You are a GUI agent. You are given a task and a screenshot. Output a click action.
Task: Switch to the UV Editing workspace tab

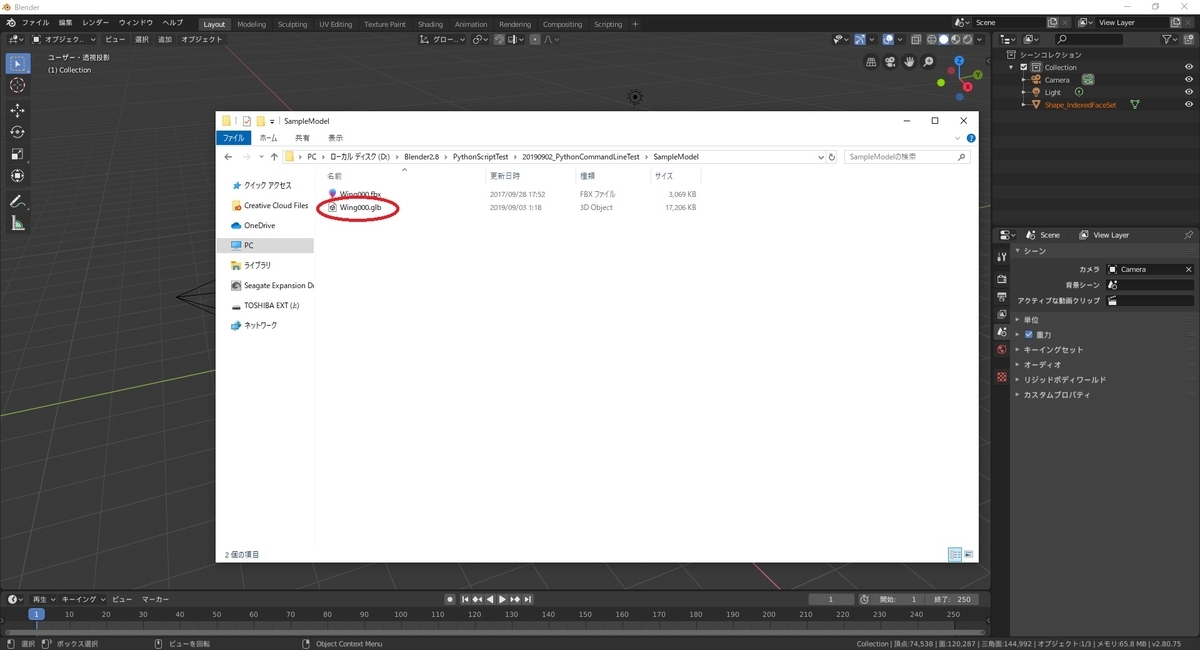(335, 24)
